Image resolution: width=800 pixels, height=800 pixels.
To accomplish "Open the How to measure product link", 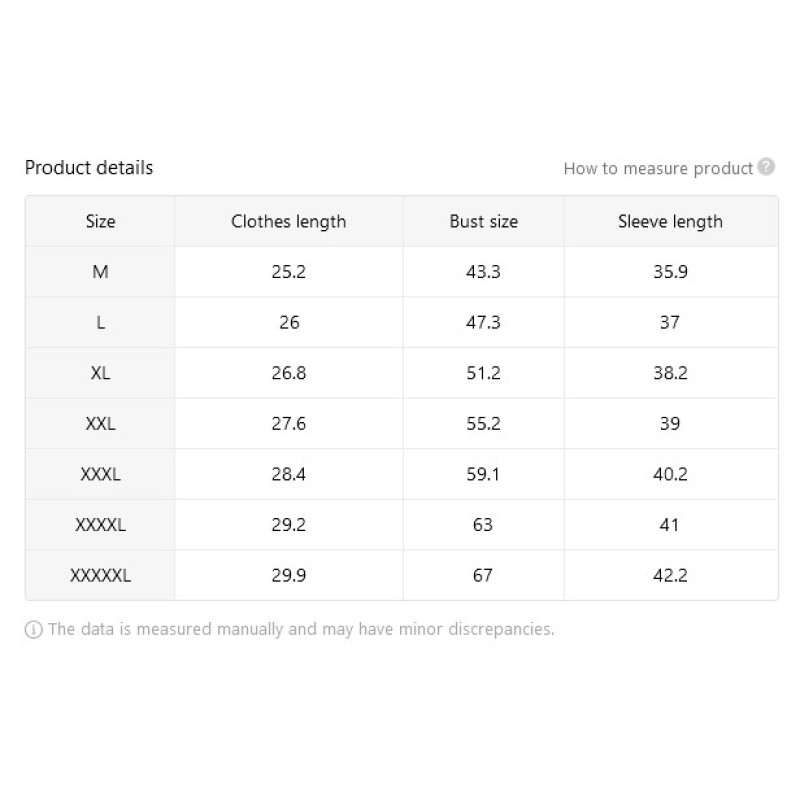I will [x=658, y=168].
